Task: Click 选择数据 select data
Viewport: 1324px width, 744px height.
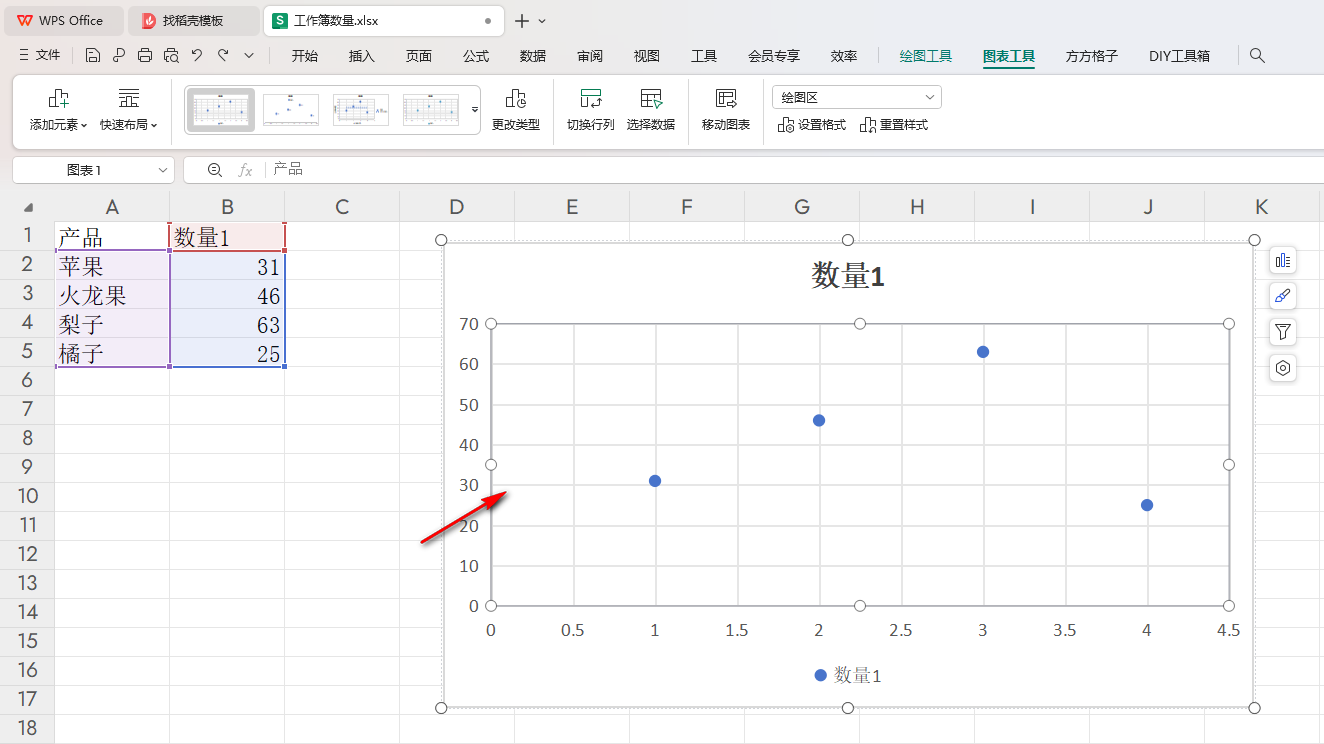Action: [651, 110]
